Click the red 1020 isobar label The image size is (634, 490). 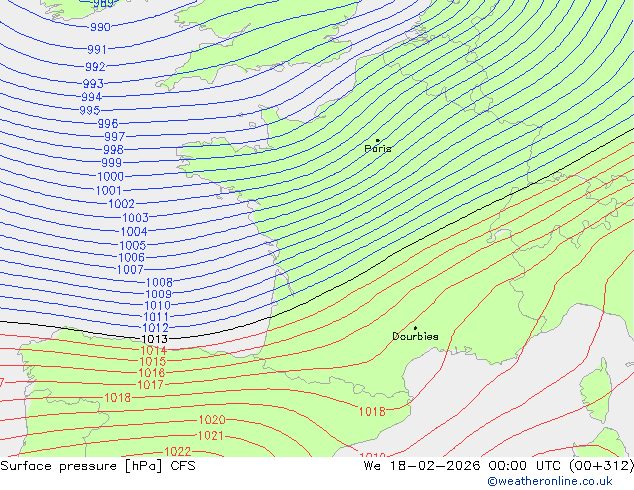[212, 420]
